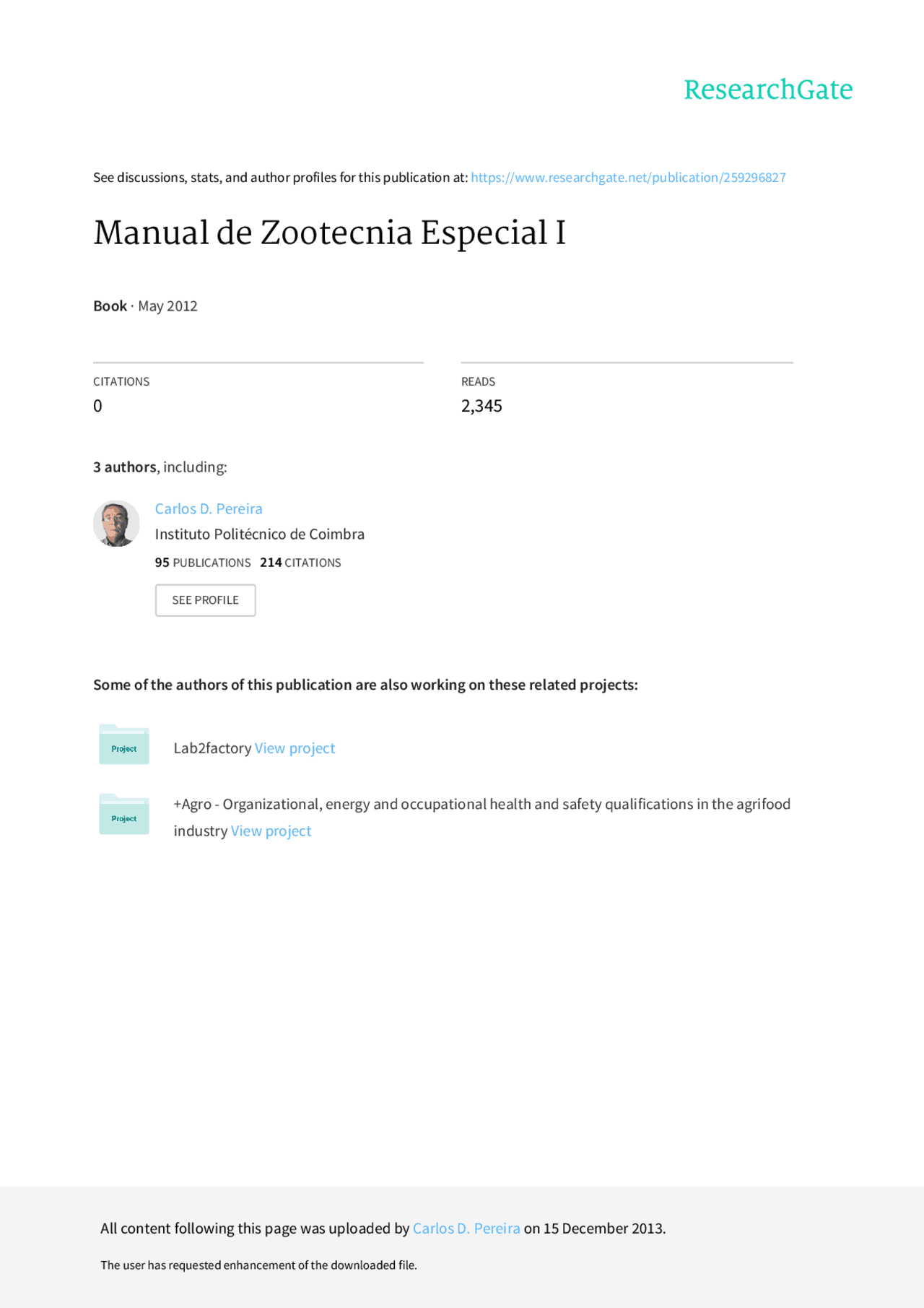Click the Reads count 2,345
Image resolution: width=924 pixels, height=1308 pixels.
point(481,406)
